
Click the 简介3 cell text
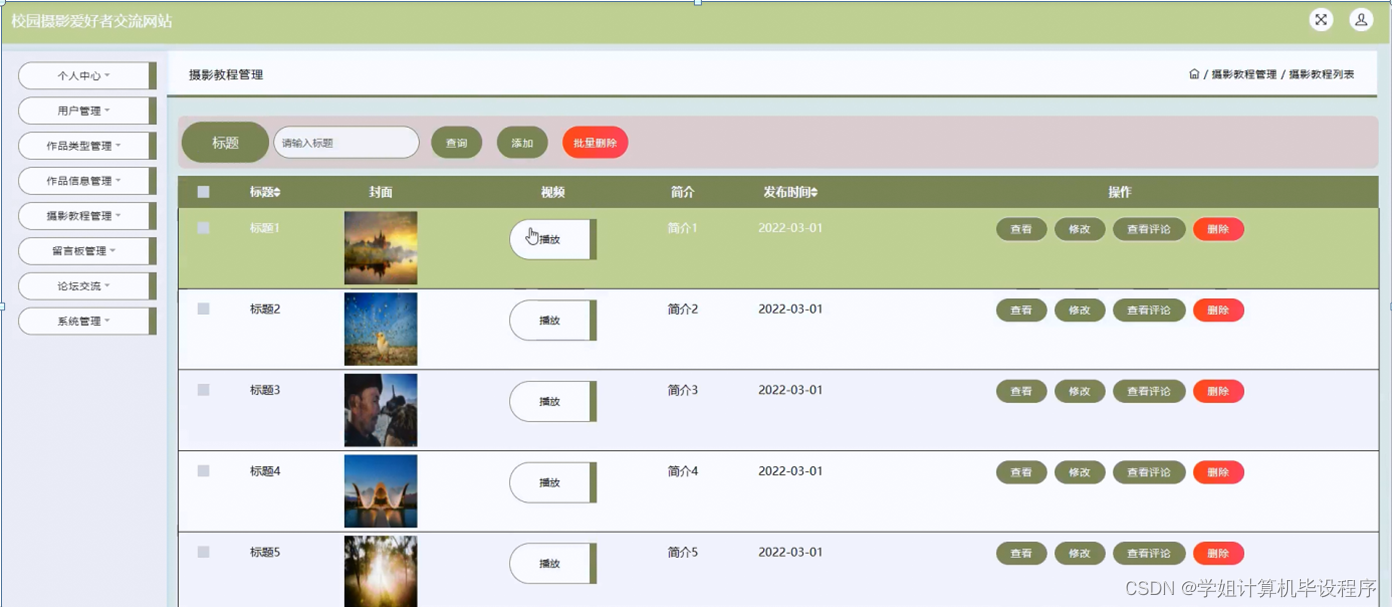[682, 390]
